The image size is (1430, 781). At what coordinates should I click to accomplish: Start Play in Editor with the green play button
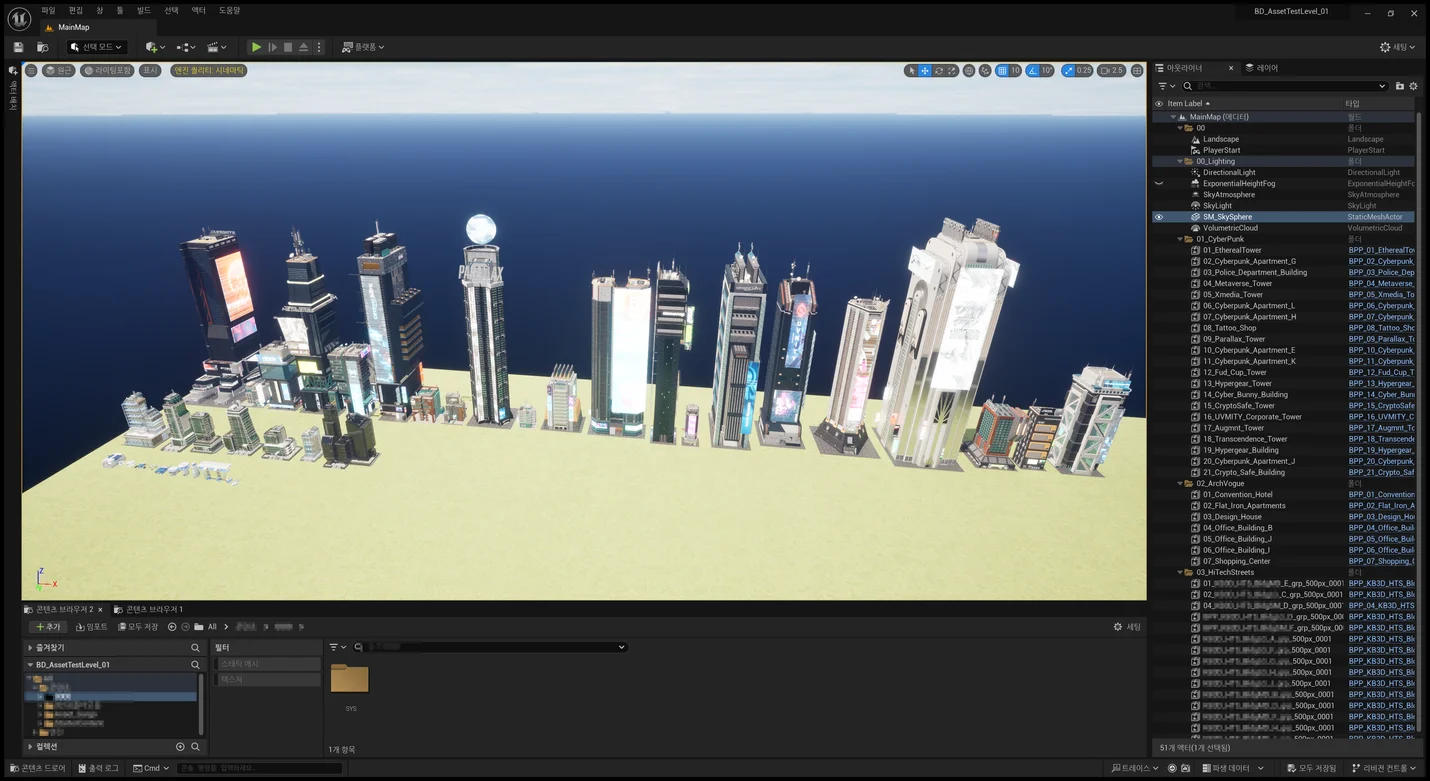click(x=256, y=47)
